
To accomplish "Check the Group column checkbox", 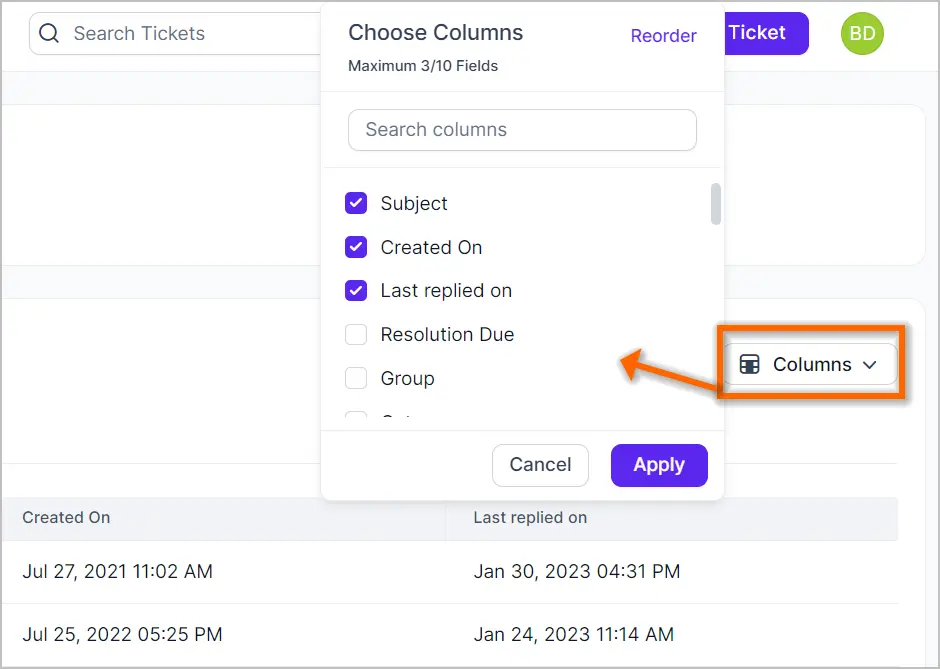I will click(x=356, y=378).
